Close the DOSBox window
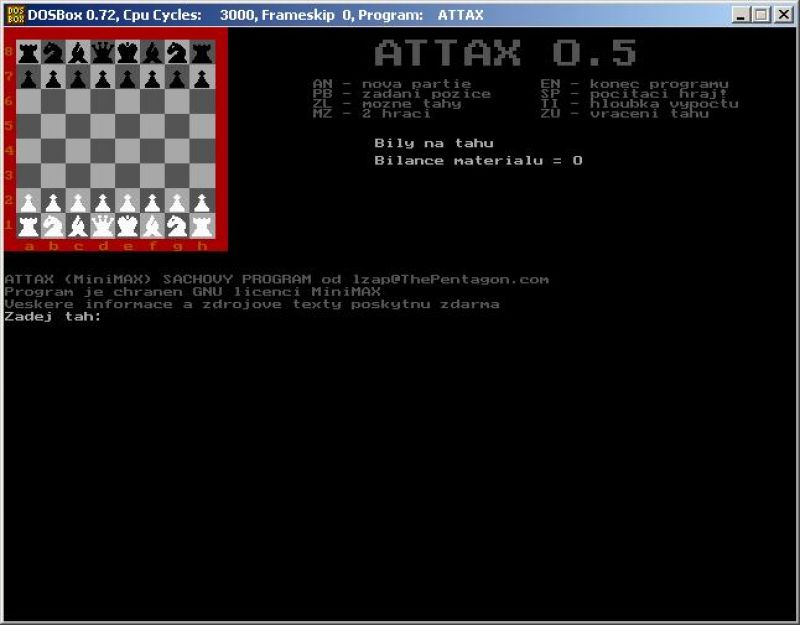The width and height of the screenshot is (800, 625). (783, 15)
